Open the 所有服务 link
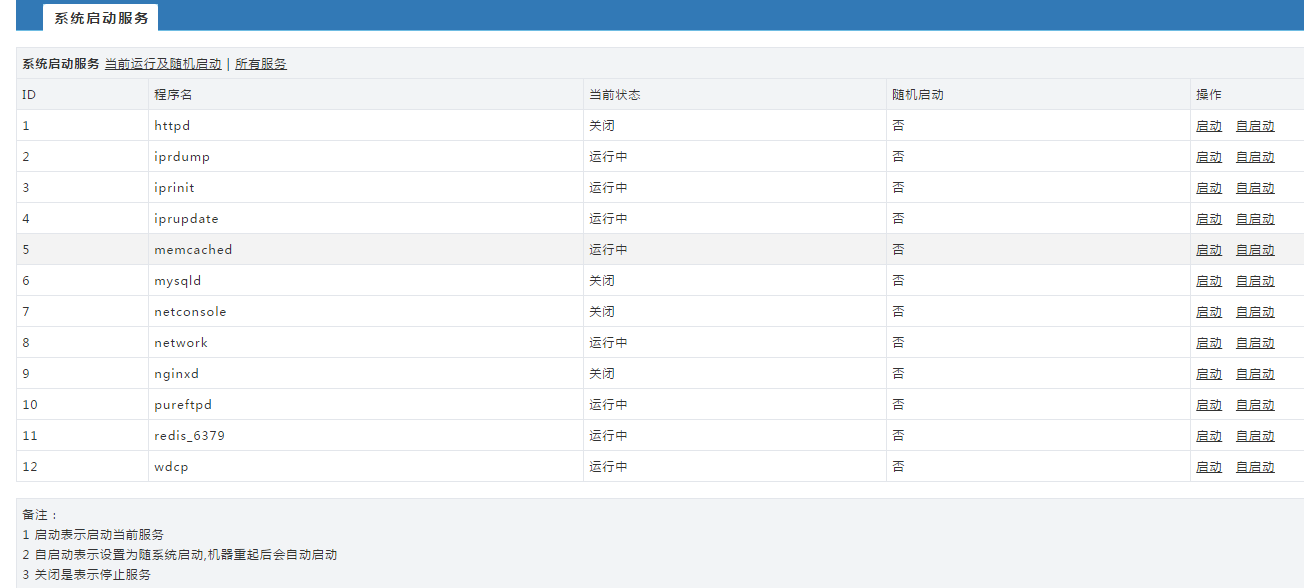The width and height of the screenshot is (1304, 588). click(x=261, y=64)
